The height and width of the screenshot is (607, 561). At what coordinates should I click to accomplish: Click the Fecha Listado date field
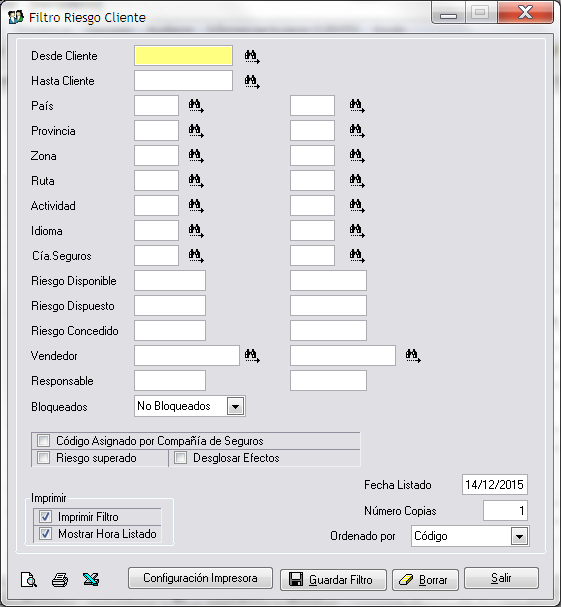[x=494, y=484]
